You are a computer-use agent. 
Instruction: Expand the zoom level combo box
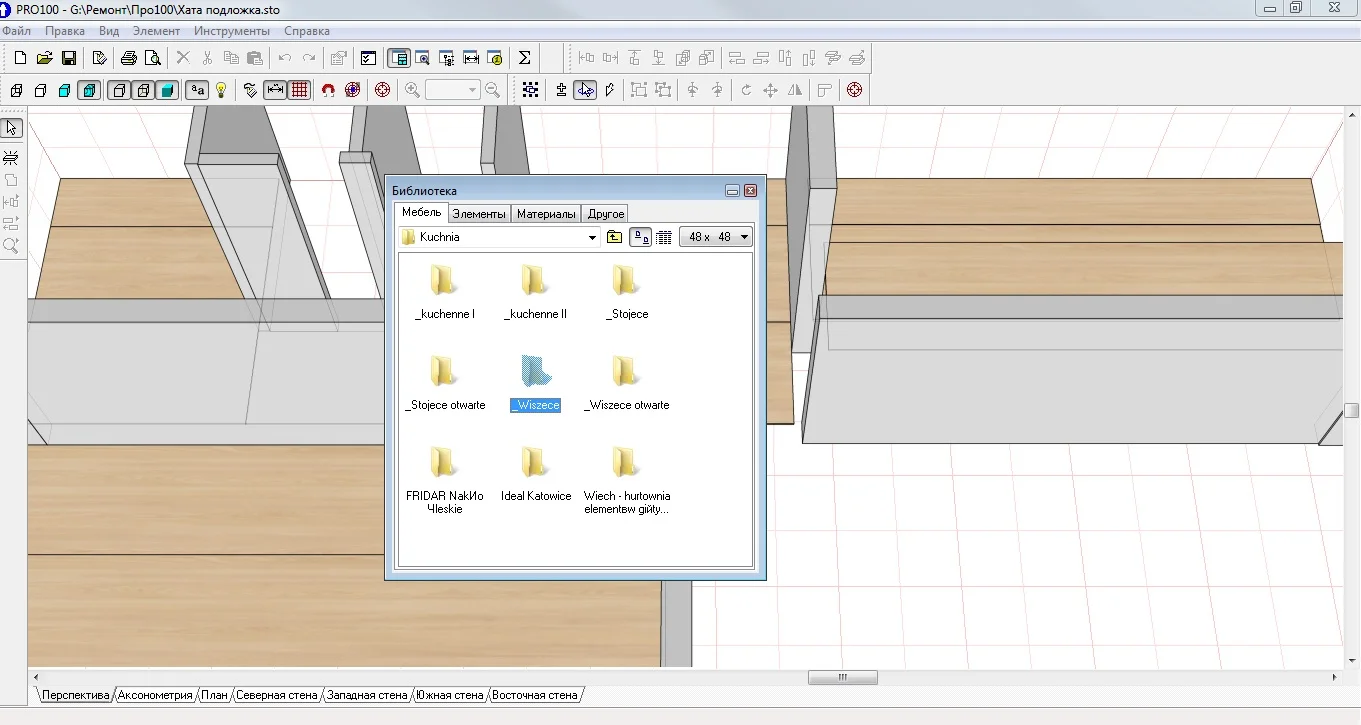click(x=473, y=90)
